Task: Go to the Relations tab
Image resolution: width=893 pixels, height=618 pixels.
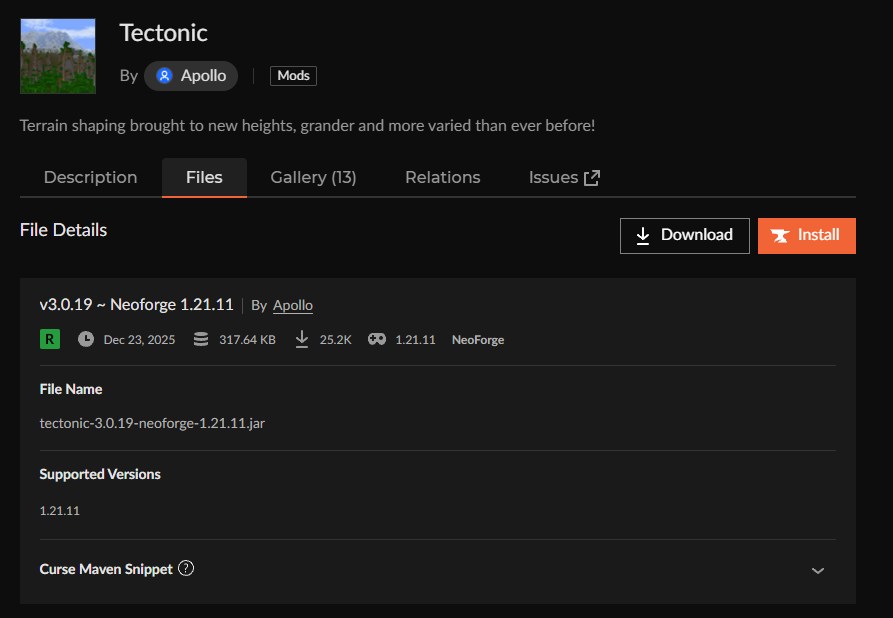Action: [x=442, y=177]
